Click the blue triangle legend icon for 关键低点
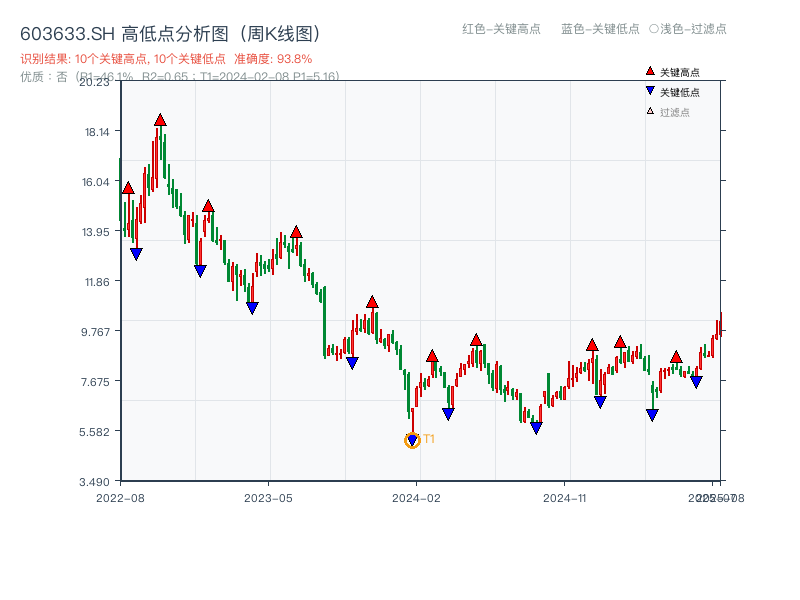The width and height of the screenshot is (800, 600). [x=650, y=92]
